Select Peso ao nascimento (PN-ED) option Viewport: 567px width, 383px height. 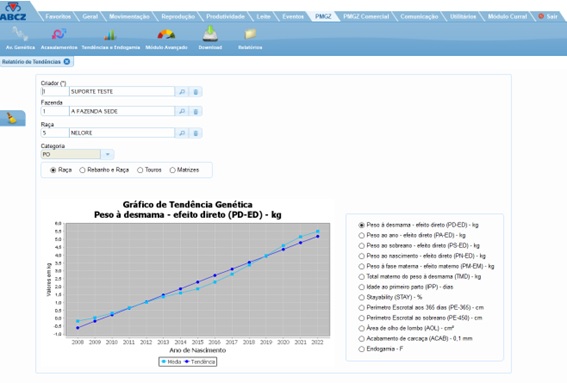(361, 256)
